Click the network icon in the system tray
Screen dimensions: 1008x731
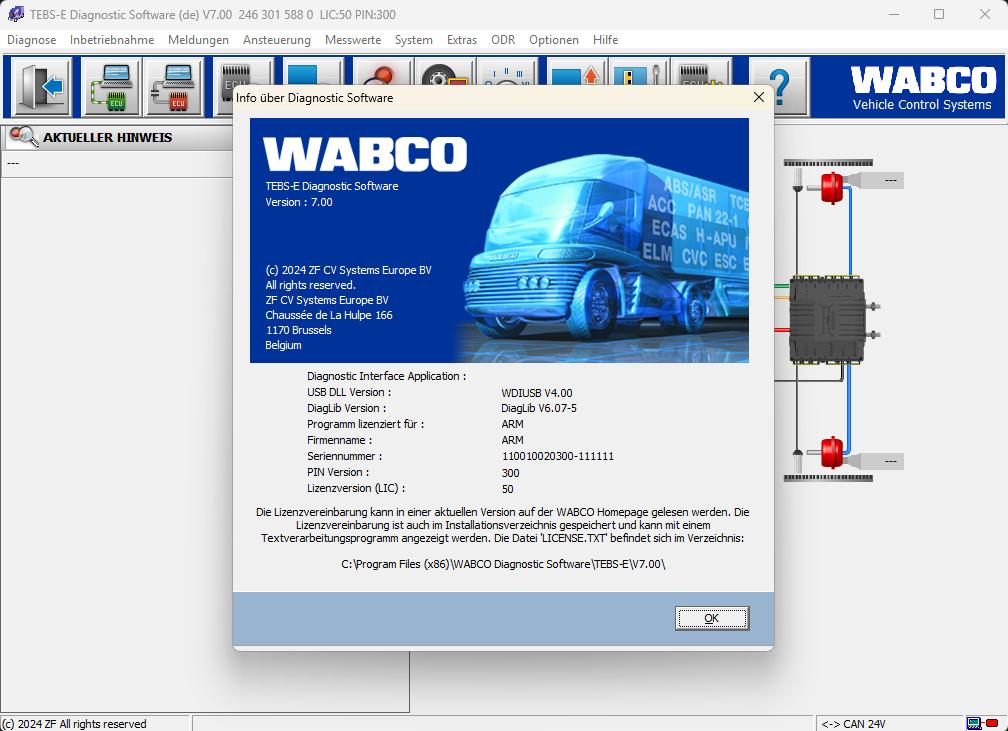click(972, 722)
